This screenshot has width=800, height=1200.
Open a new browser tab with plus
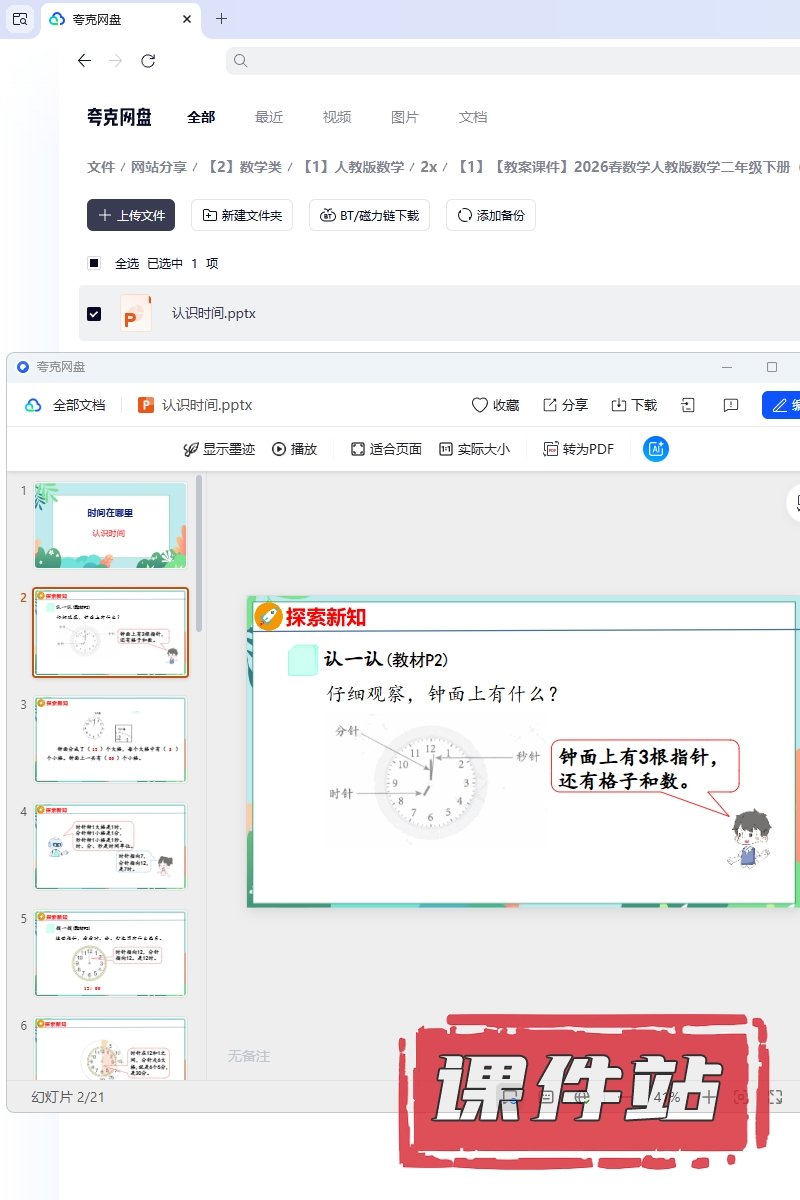[x=221, y=18]
